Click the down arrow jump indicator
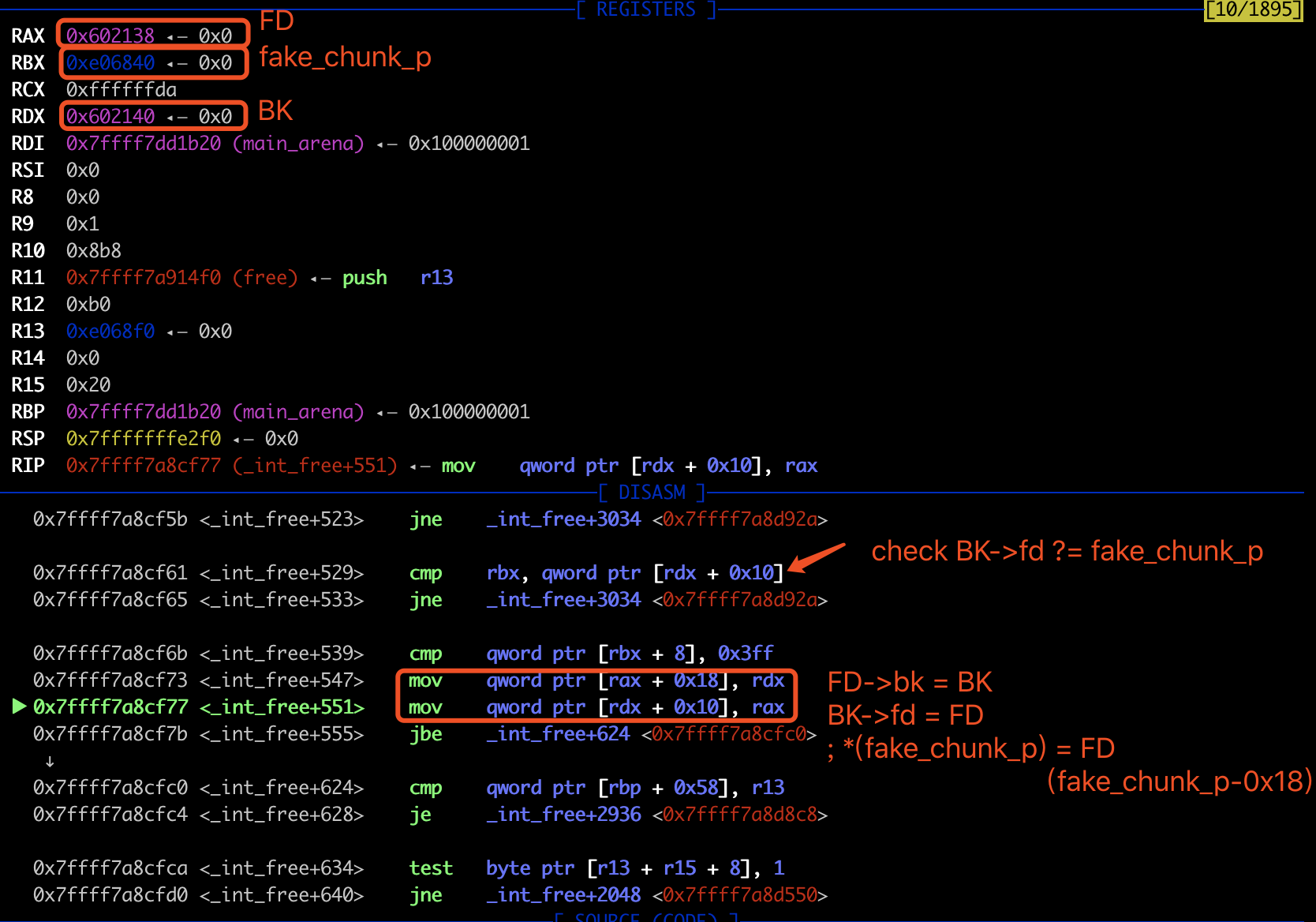 (x=50, y=761)
